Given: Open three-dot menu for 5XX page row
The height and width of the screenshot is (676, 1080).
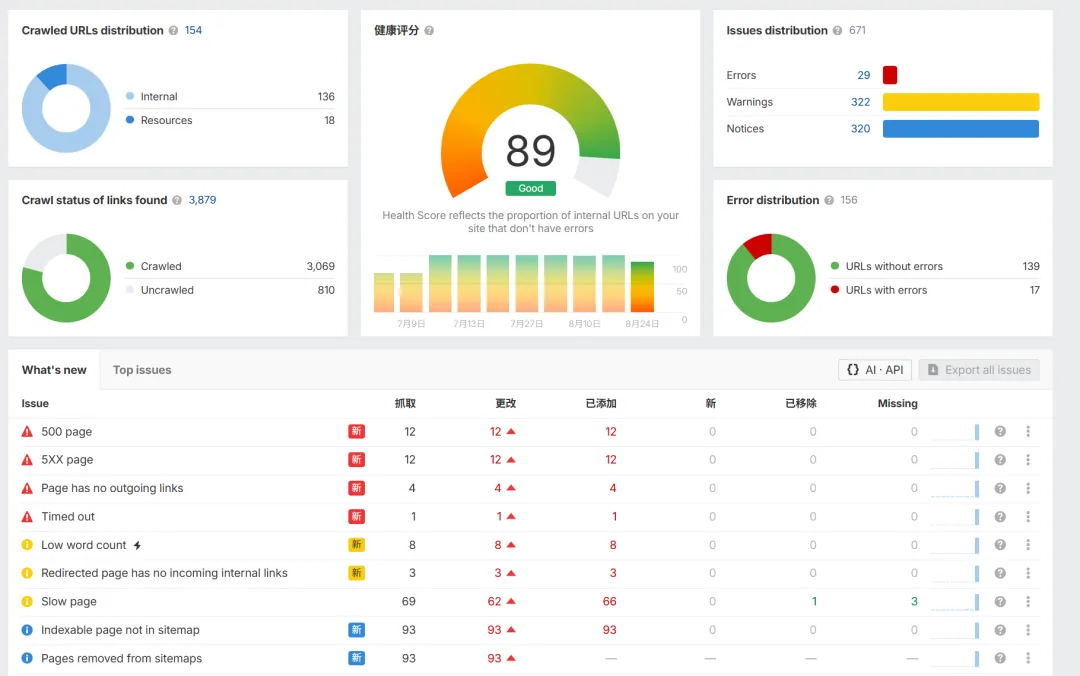Looking at the screenshot, I should coord(1028,460).
